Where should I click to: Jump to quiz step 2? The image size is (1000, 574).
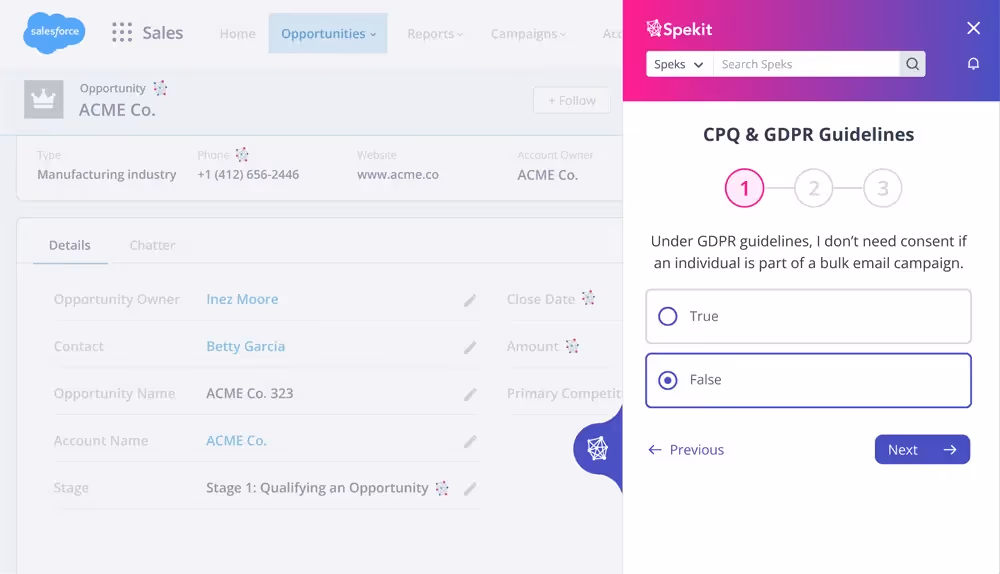[x=814, y=188]
